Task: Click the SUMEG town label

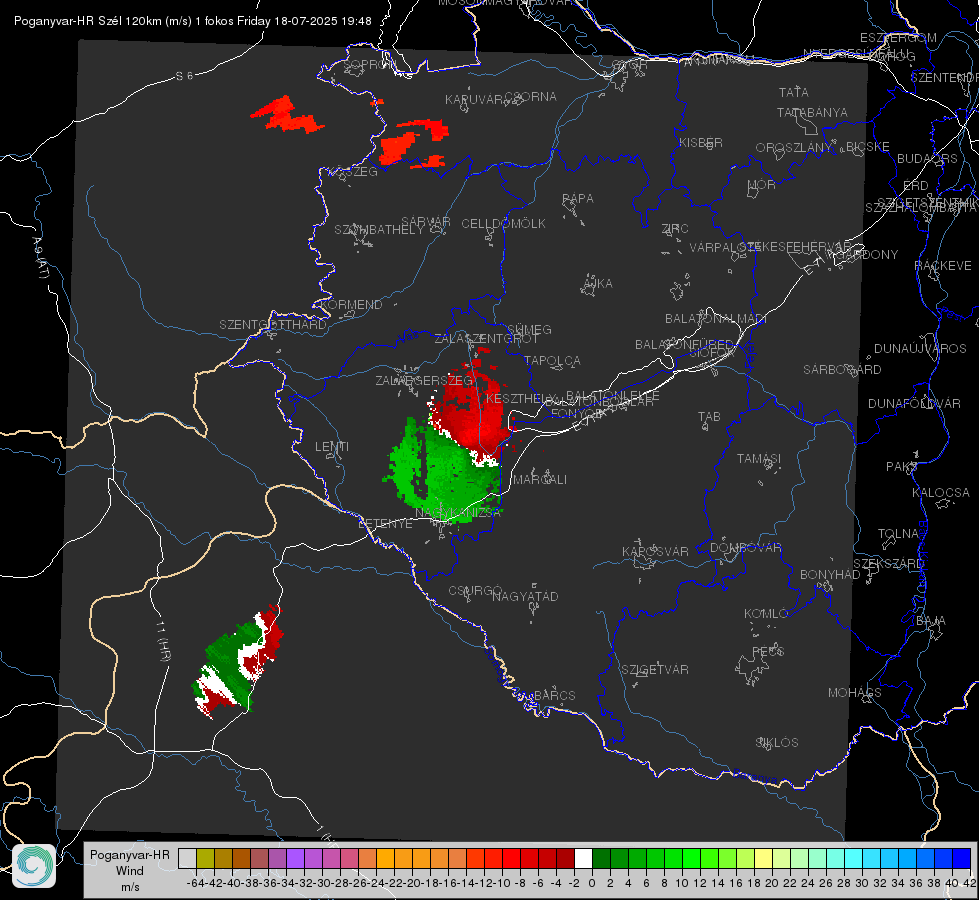Action: point(529,329)
